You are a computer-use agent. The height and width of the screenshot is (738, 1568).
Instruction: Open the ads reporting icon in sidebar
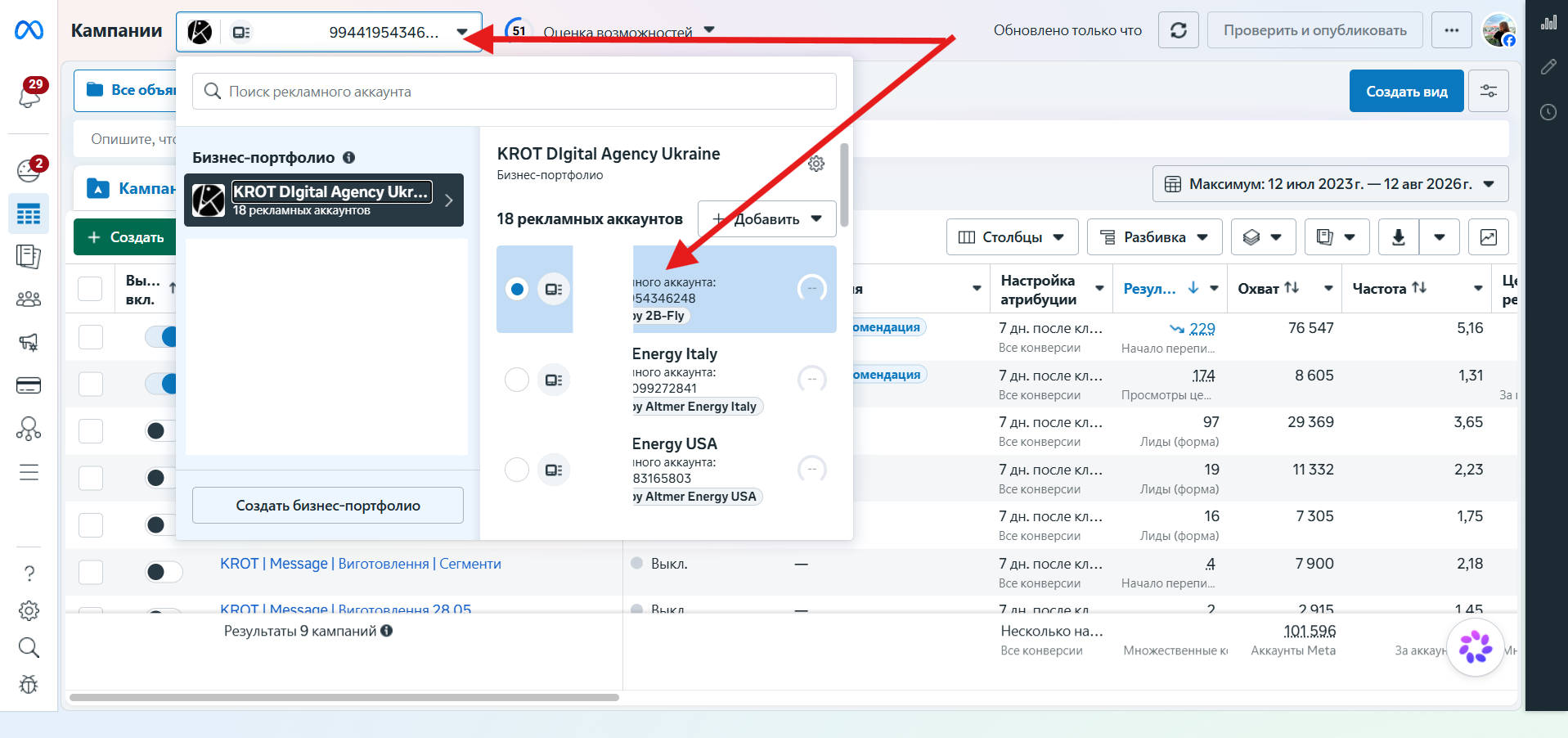(29, 257)
